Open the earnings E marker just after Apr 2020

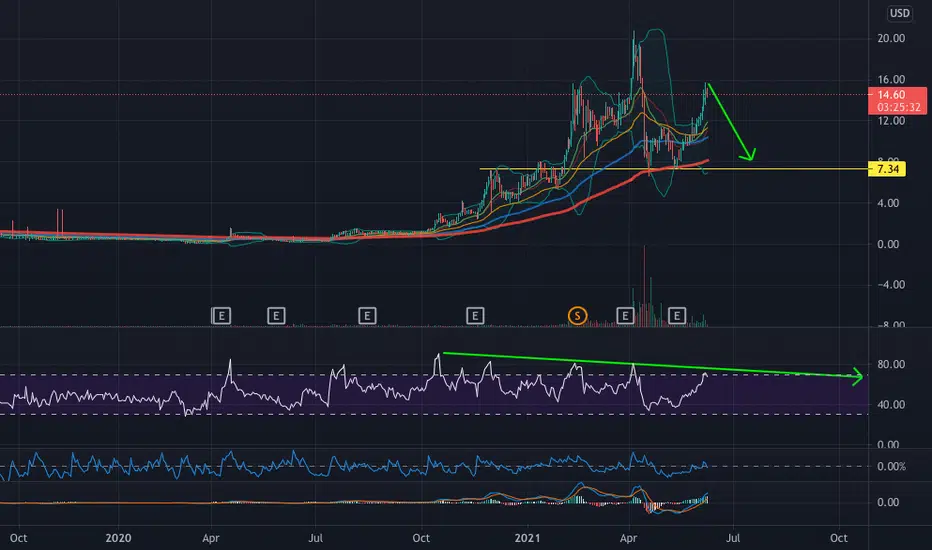pyautogui.click(x=221, y=316)
